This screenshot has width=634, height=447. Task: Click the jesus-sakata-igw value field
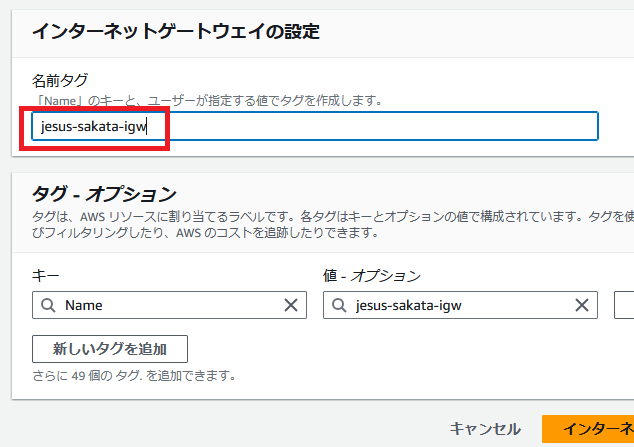point(460,305)
